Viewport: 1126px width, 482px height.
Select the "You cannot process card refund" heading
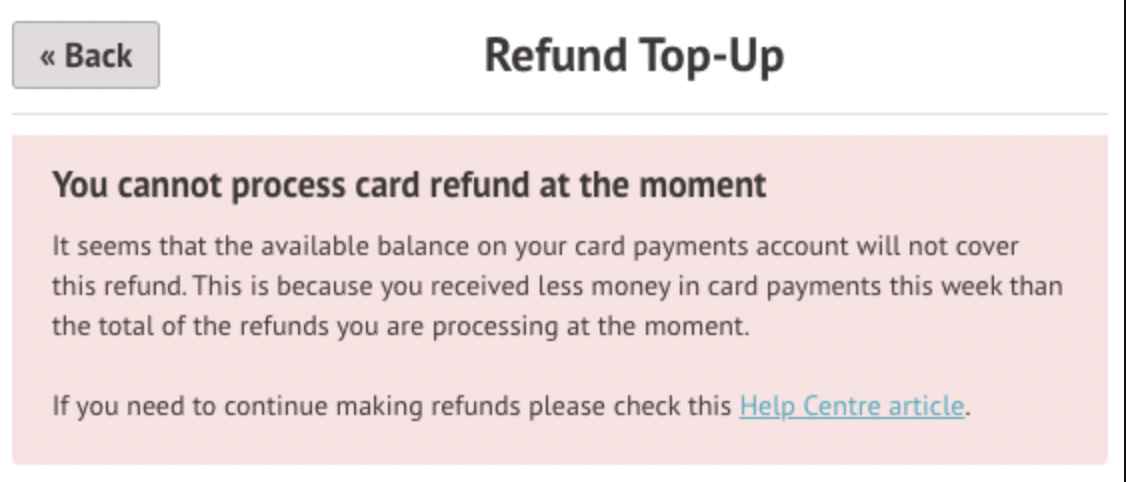point(408,185)
